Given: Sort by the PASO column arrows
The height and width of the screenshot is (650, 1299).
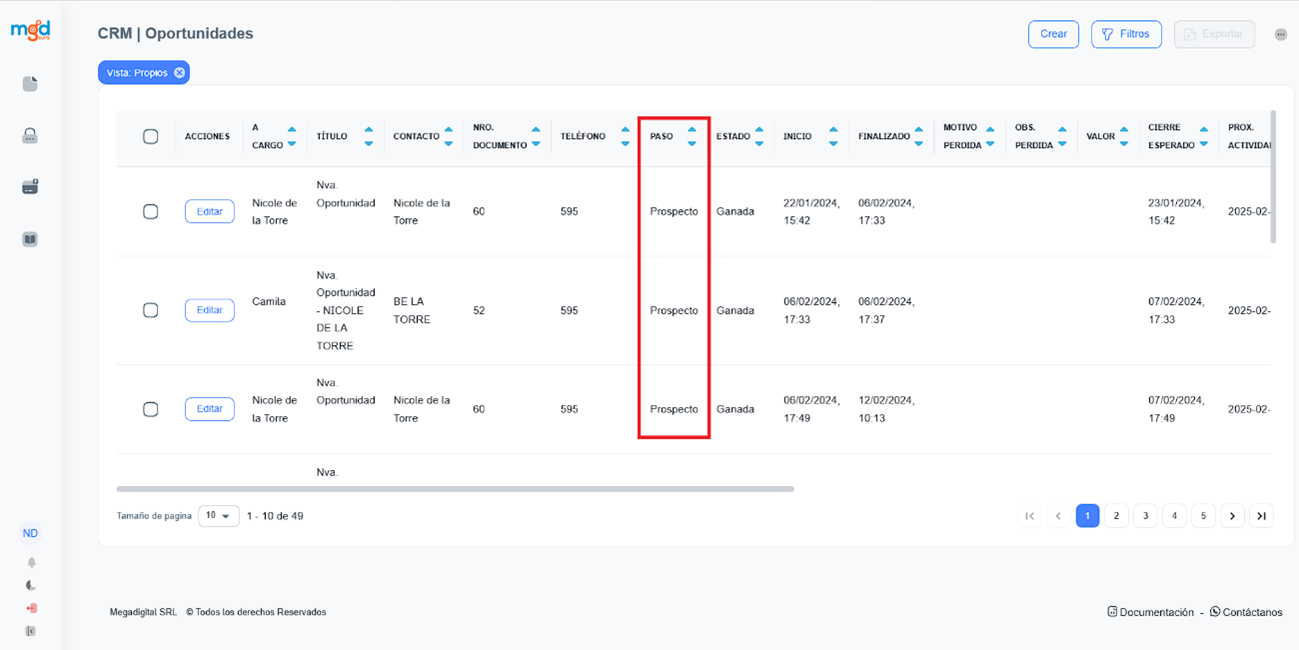Looking at the screenshot, I should pos(691,137).
